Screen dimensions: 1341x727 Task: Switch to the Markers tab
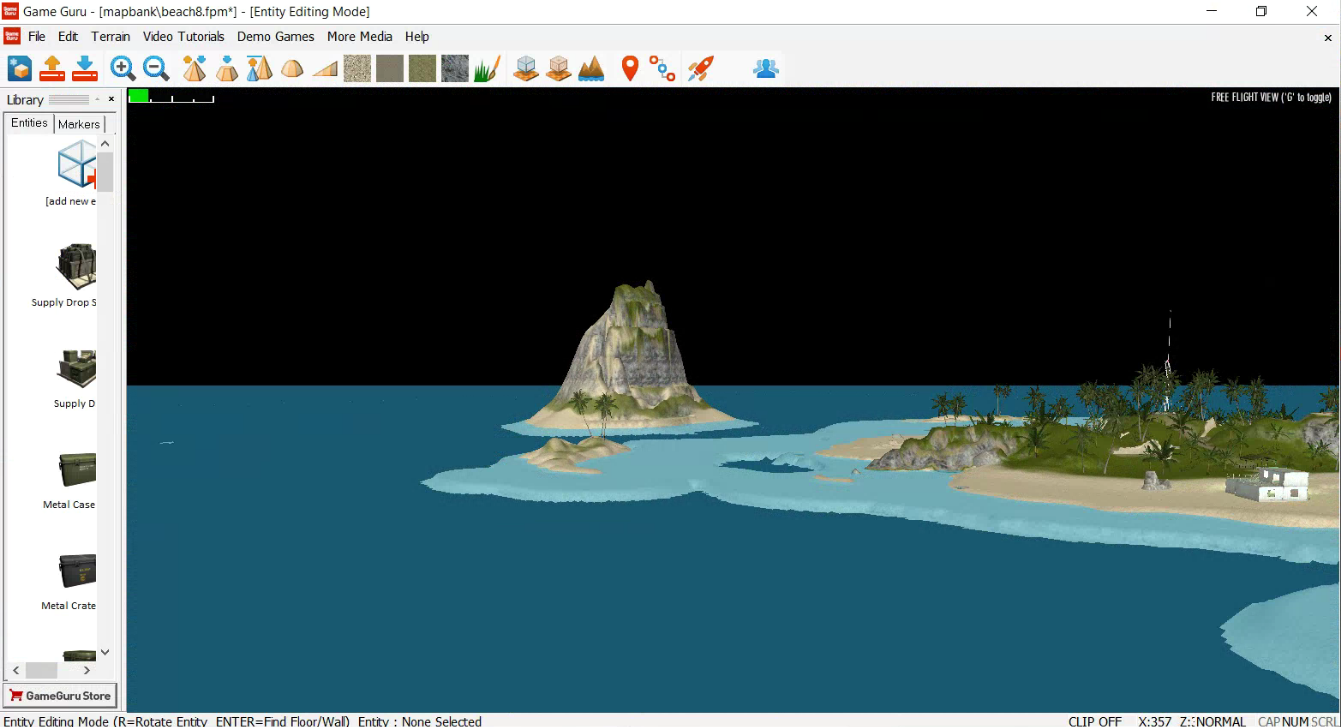(x=79, y=124)
